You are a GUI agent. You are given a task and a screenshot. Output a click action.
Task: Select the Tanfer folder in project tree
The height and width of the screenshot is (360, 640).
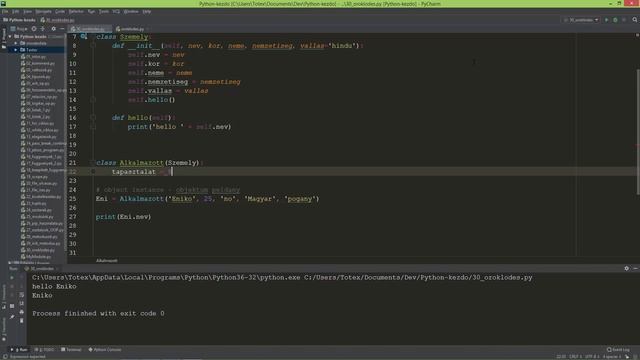pos(32,50)
